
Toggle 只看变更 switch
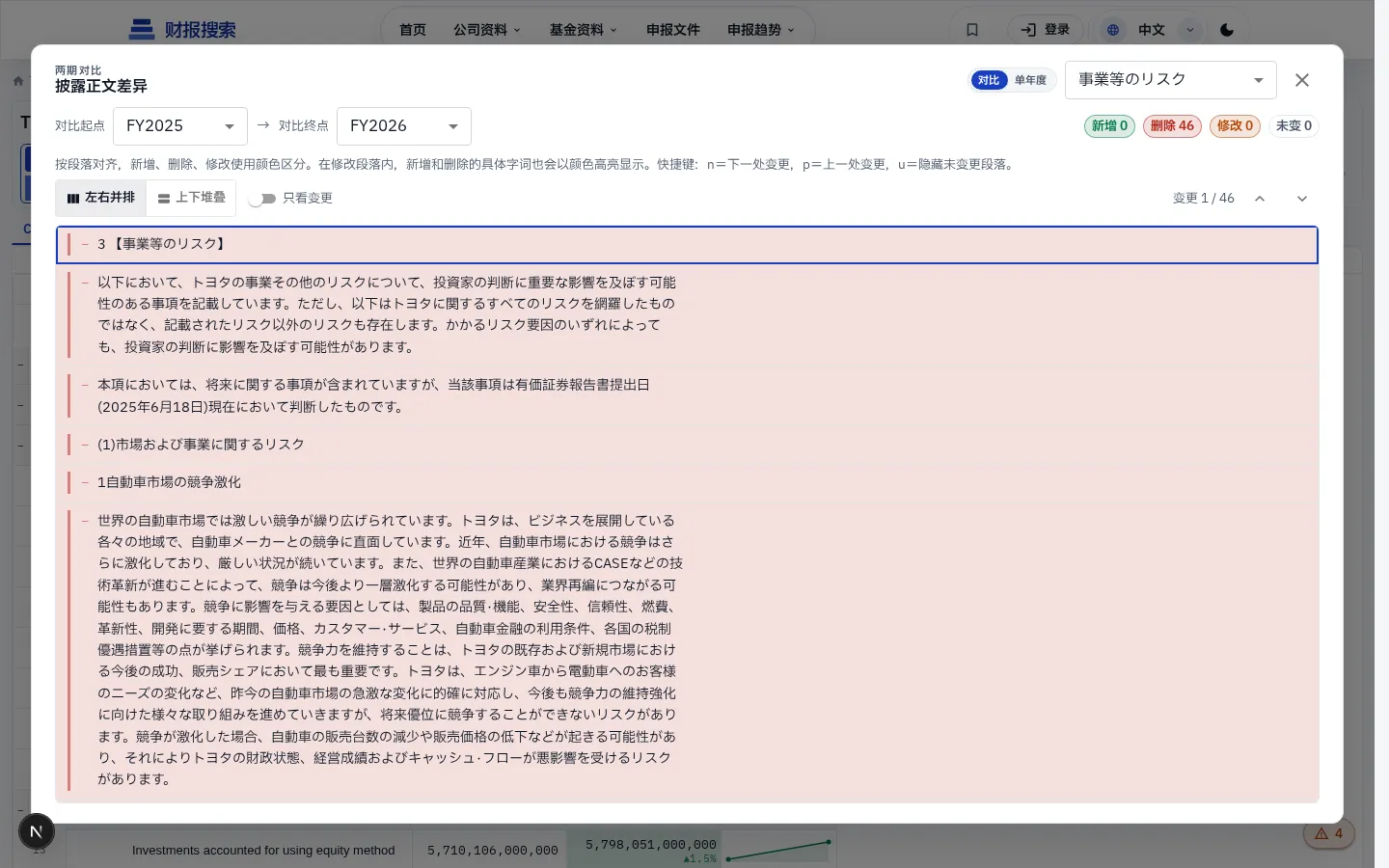click(x=261, y=199)
